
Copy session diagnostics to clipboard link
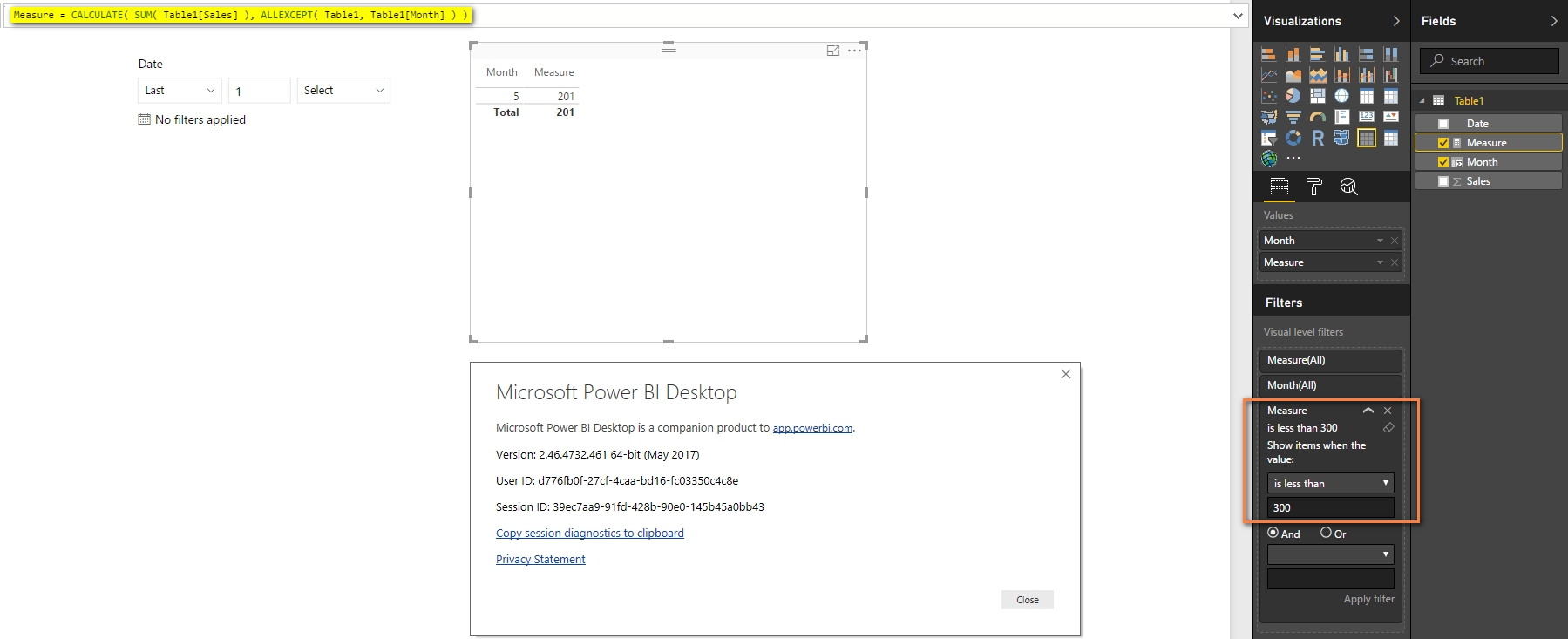tap(590, 534)
